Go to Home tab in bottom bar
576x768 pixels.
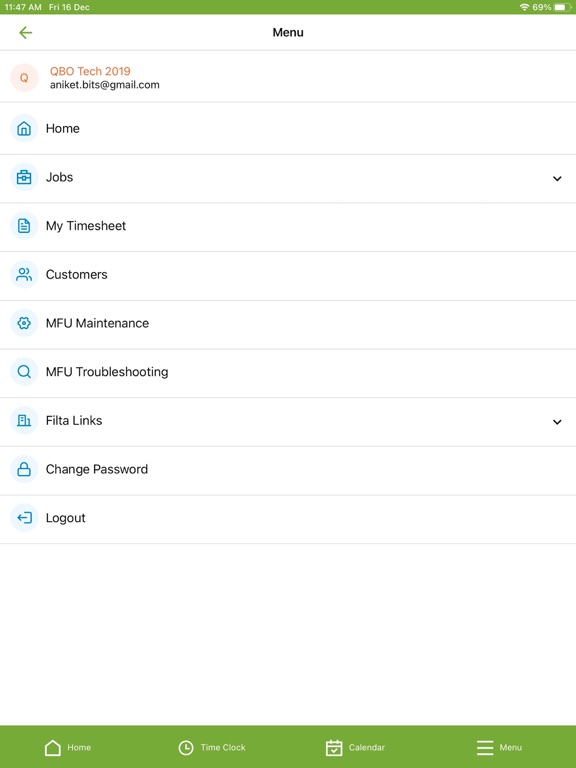click(68, 747)
